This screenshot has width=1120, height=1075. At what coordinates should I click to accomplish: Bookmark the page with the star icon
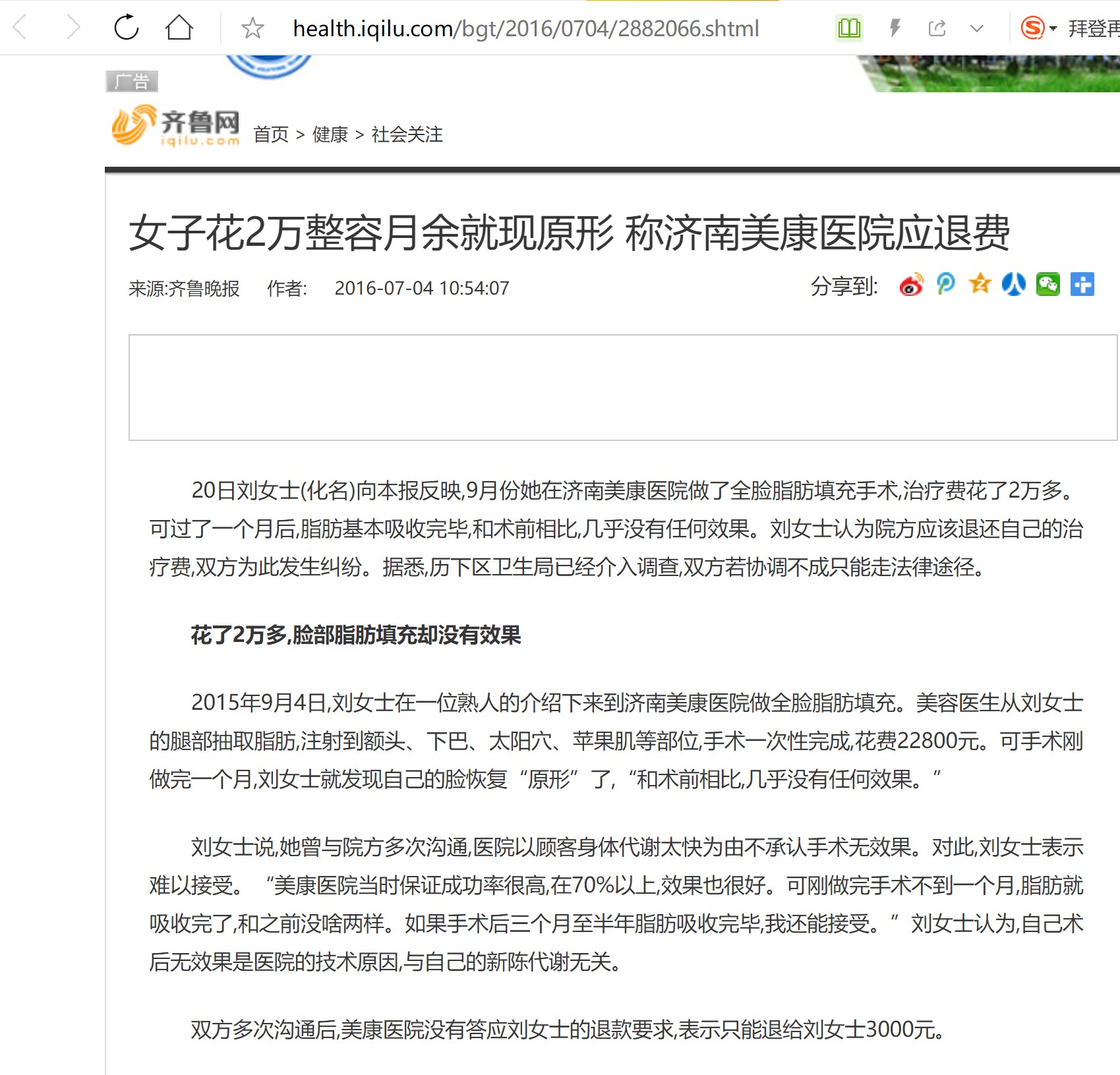252,28
